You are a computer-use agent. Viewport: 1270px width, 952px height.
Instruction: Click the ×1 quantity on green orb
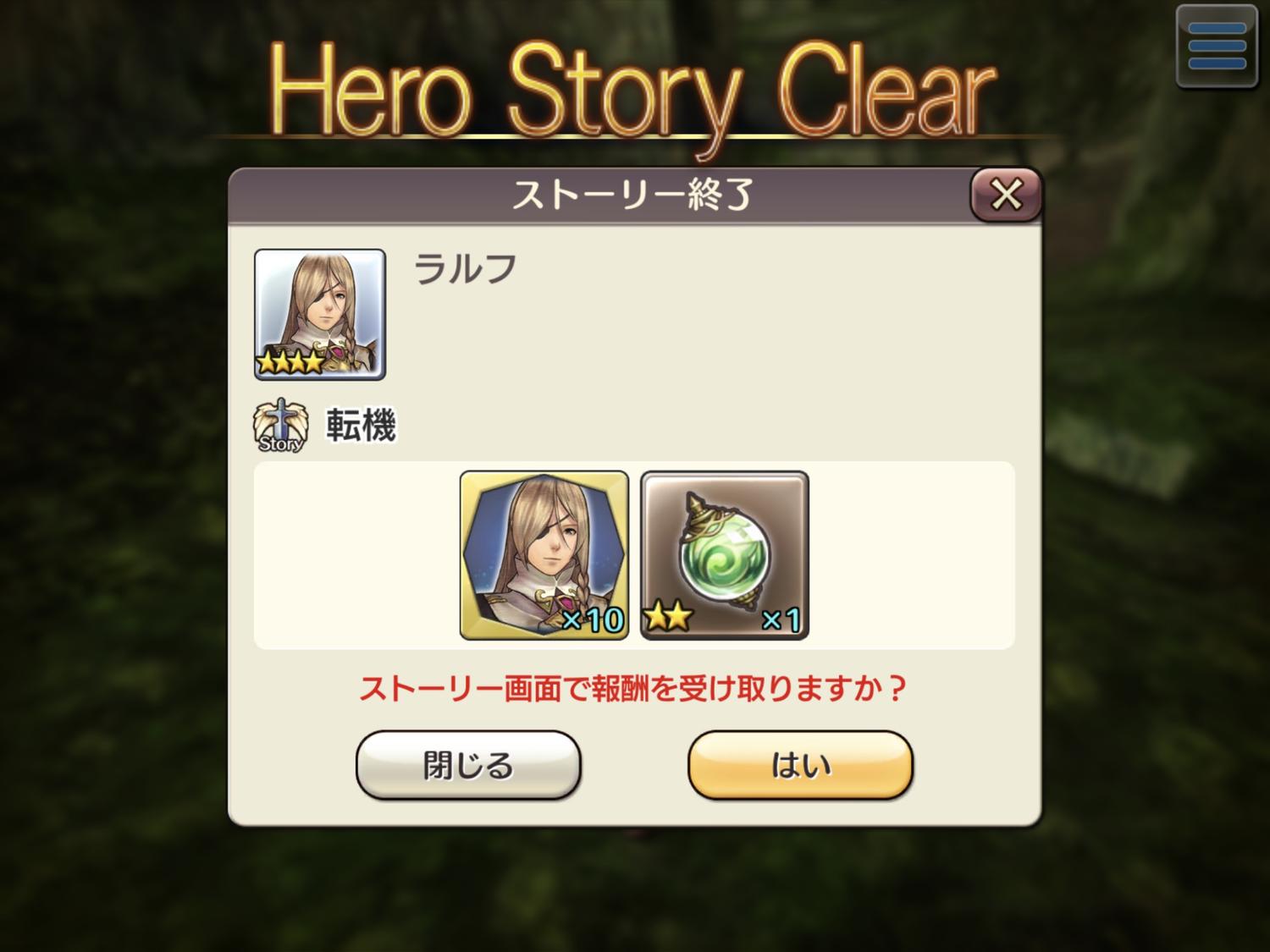(781, 620)
